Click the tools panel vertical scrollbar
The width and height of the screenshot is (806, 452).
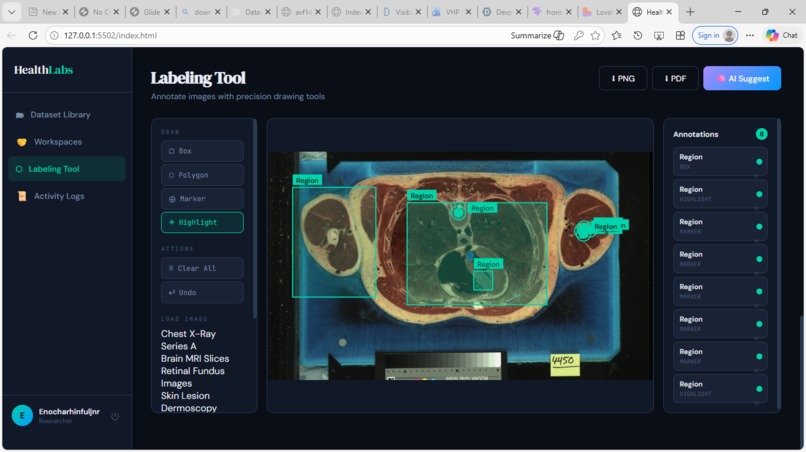254,219
